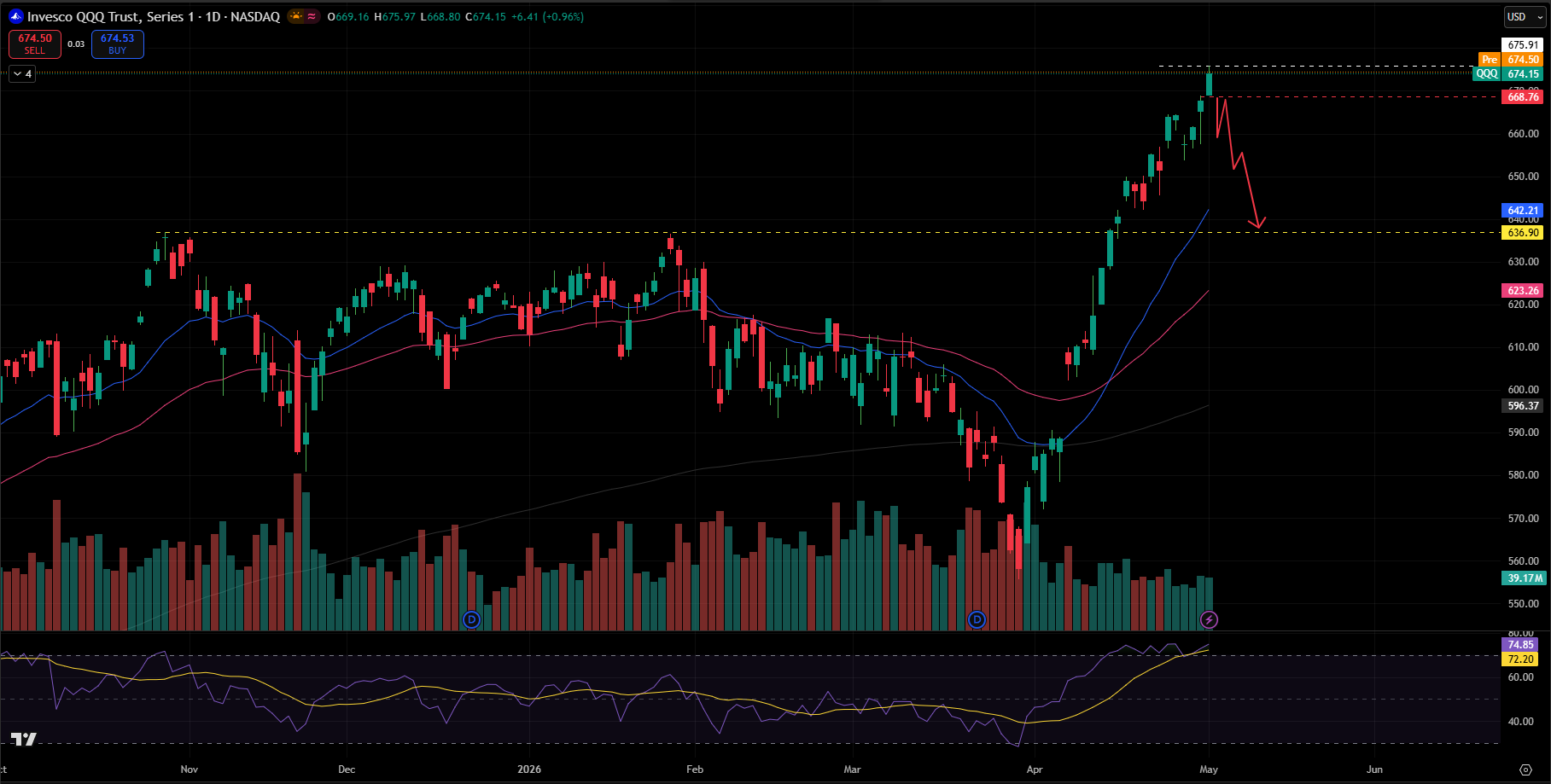Click the gray moving average label 596.37

click(1523, 406)
